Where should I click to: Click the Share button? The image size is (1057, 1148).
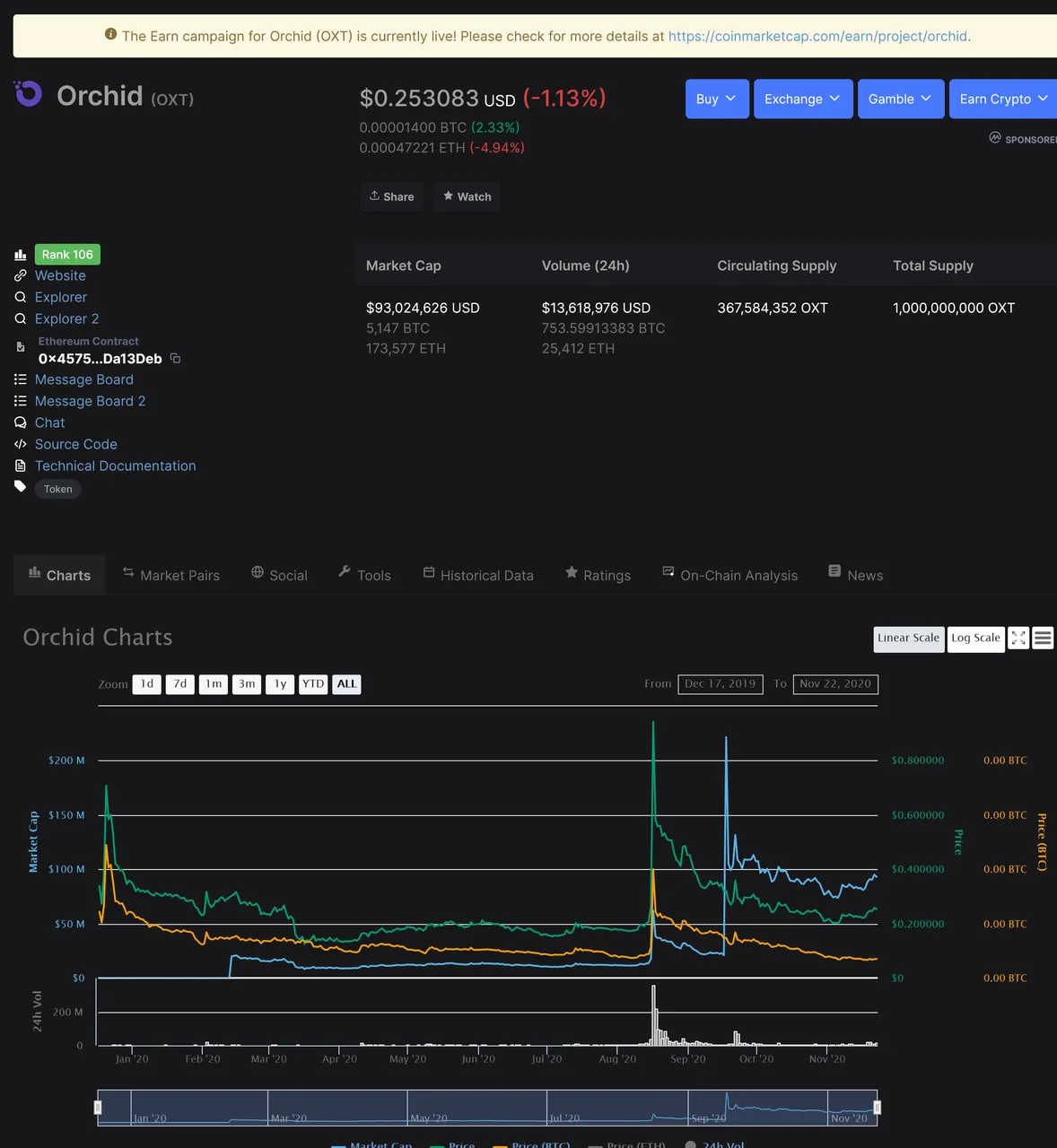tap(392, 196)
